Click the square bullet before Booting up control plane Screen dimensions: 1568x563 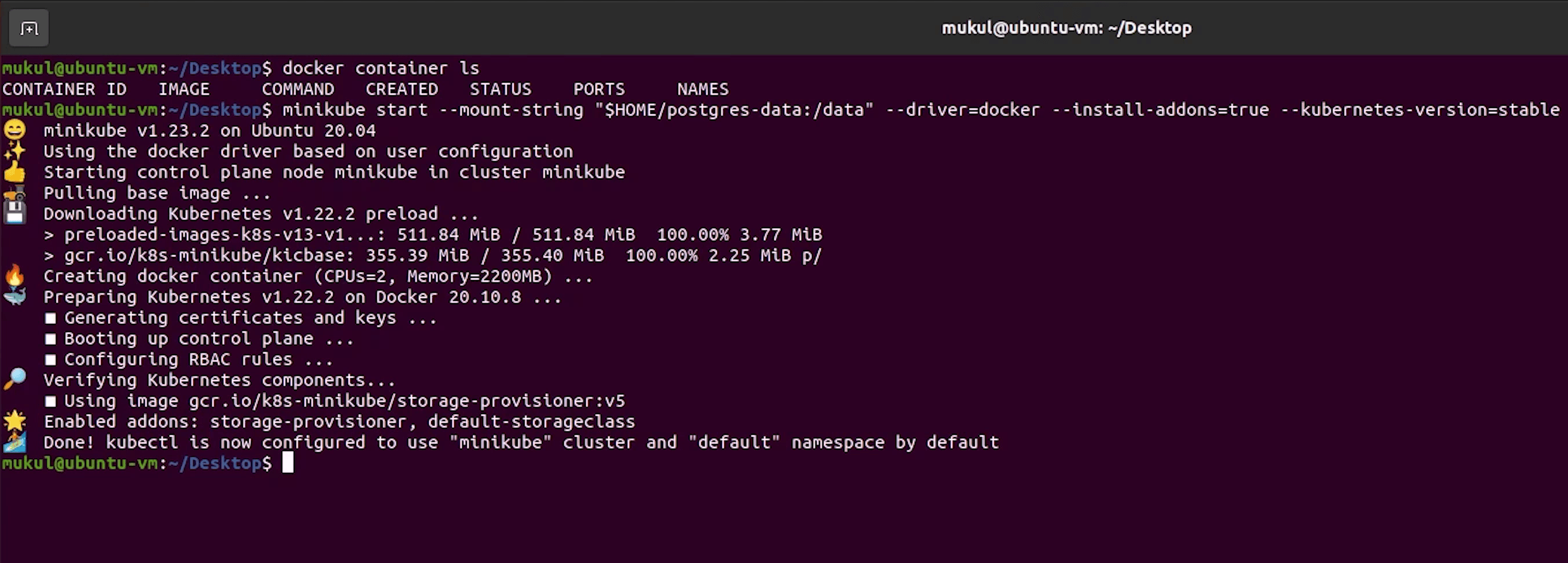pos(51,339)
